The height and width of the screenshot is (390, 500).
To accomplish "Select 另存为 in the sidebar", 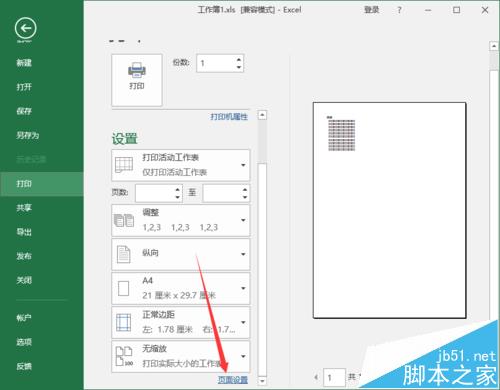I will coord(28,135).
